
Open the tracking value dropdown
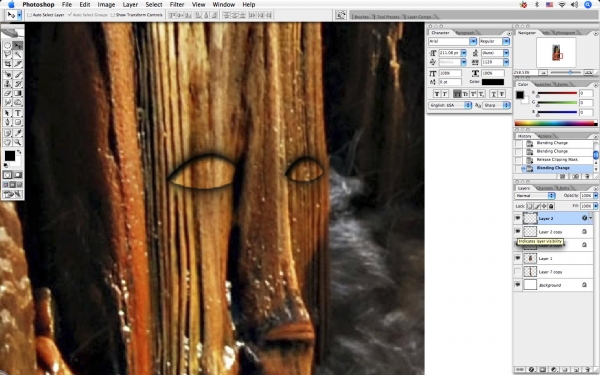coord(506,62)
